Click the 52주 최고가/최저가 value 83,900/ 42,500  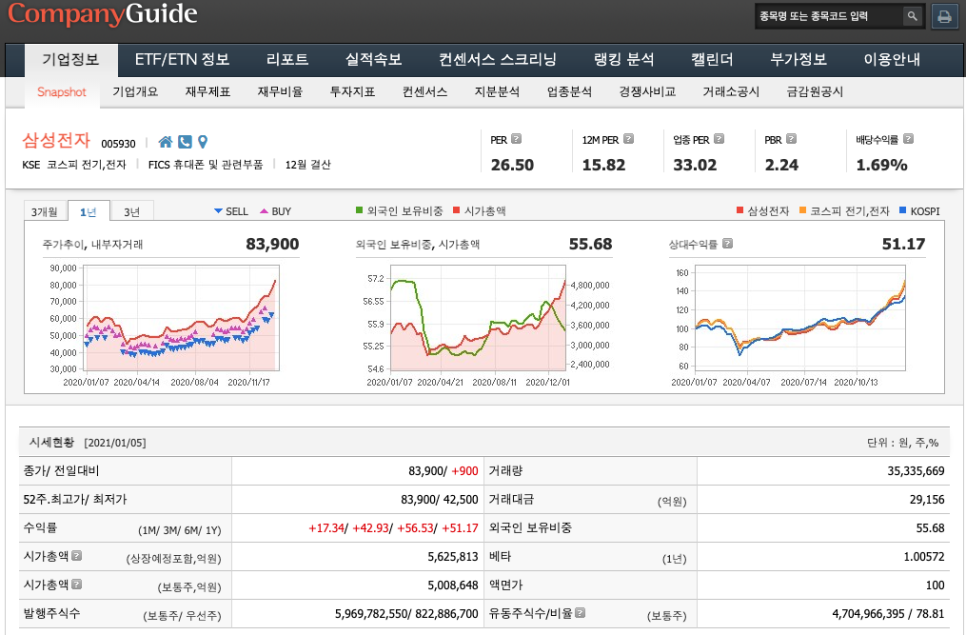point(439,500)
